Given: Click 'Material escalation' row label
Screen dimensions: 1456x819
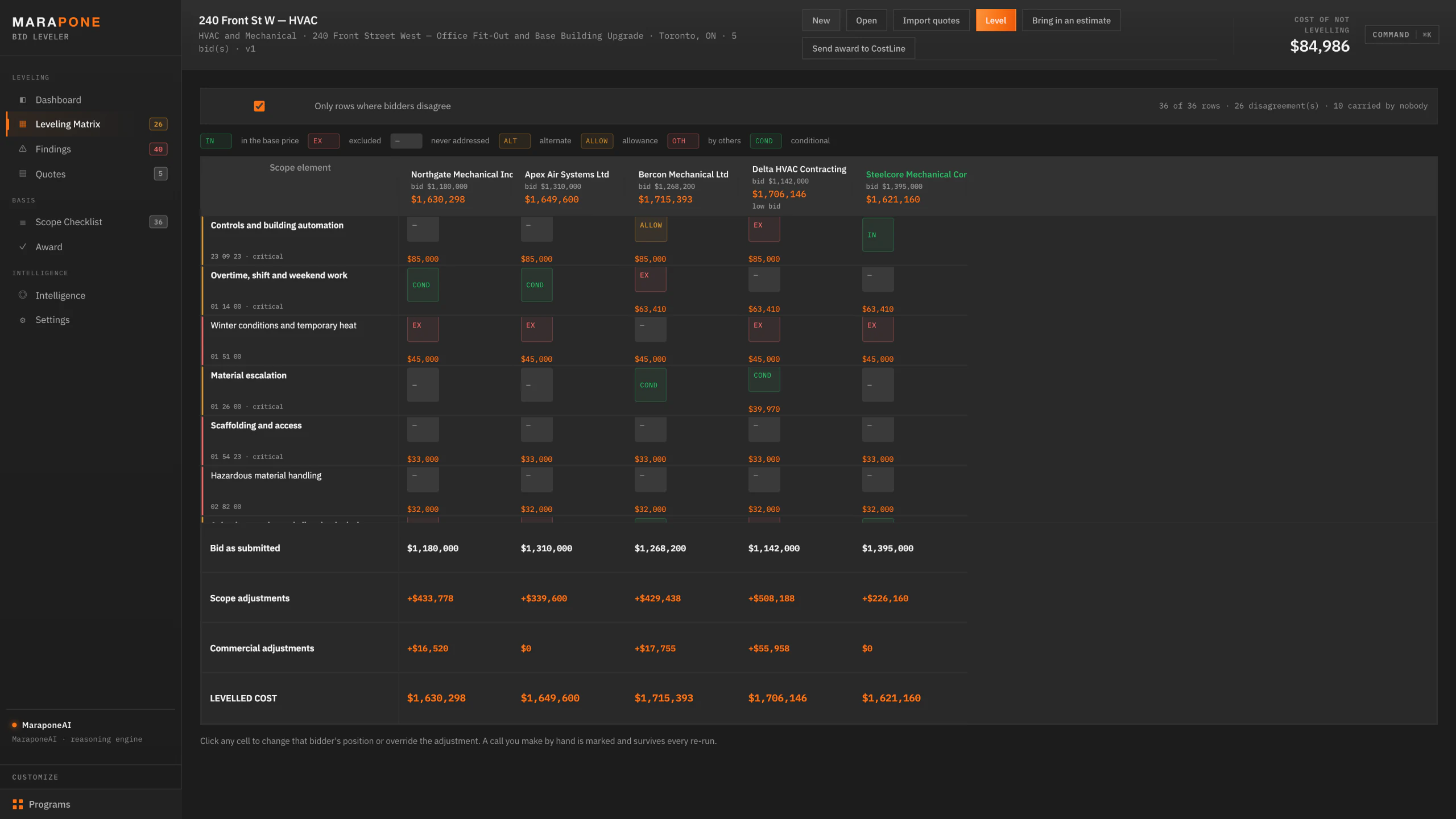Looking at the screenshot, I should (x=249, y=376).
